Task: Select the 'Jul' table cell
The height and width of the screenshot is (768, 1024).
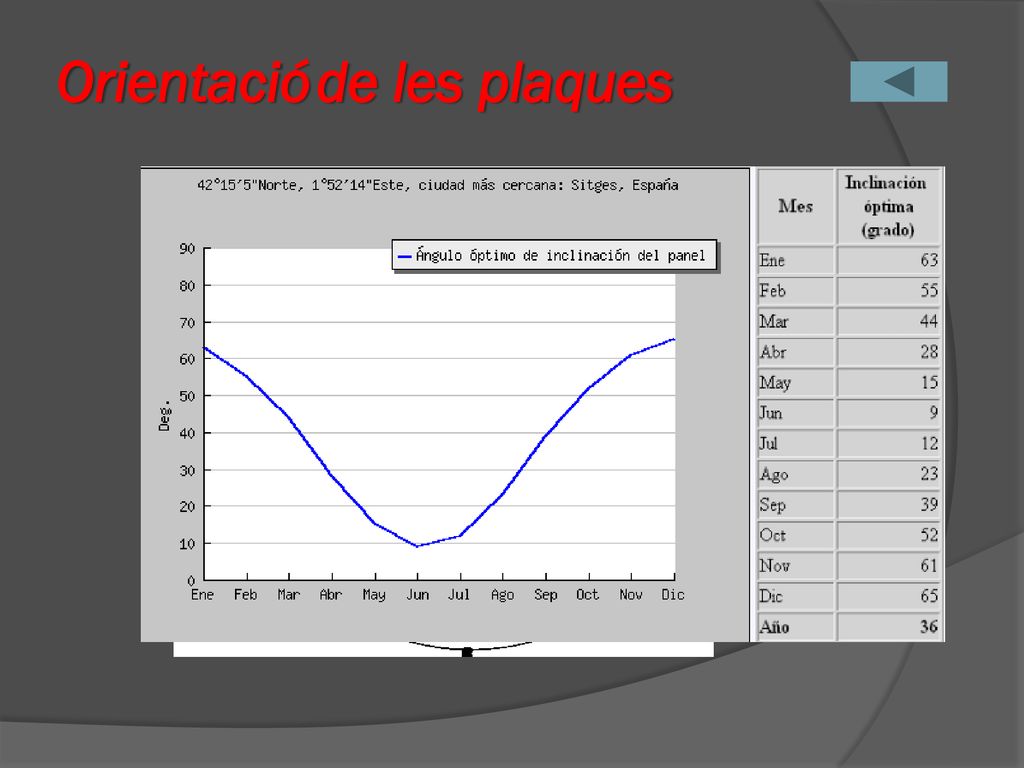Action: (x=795, y=443)
